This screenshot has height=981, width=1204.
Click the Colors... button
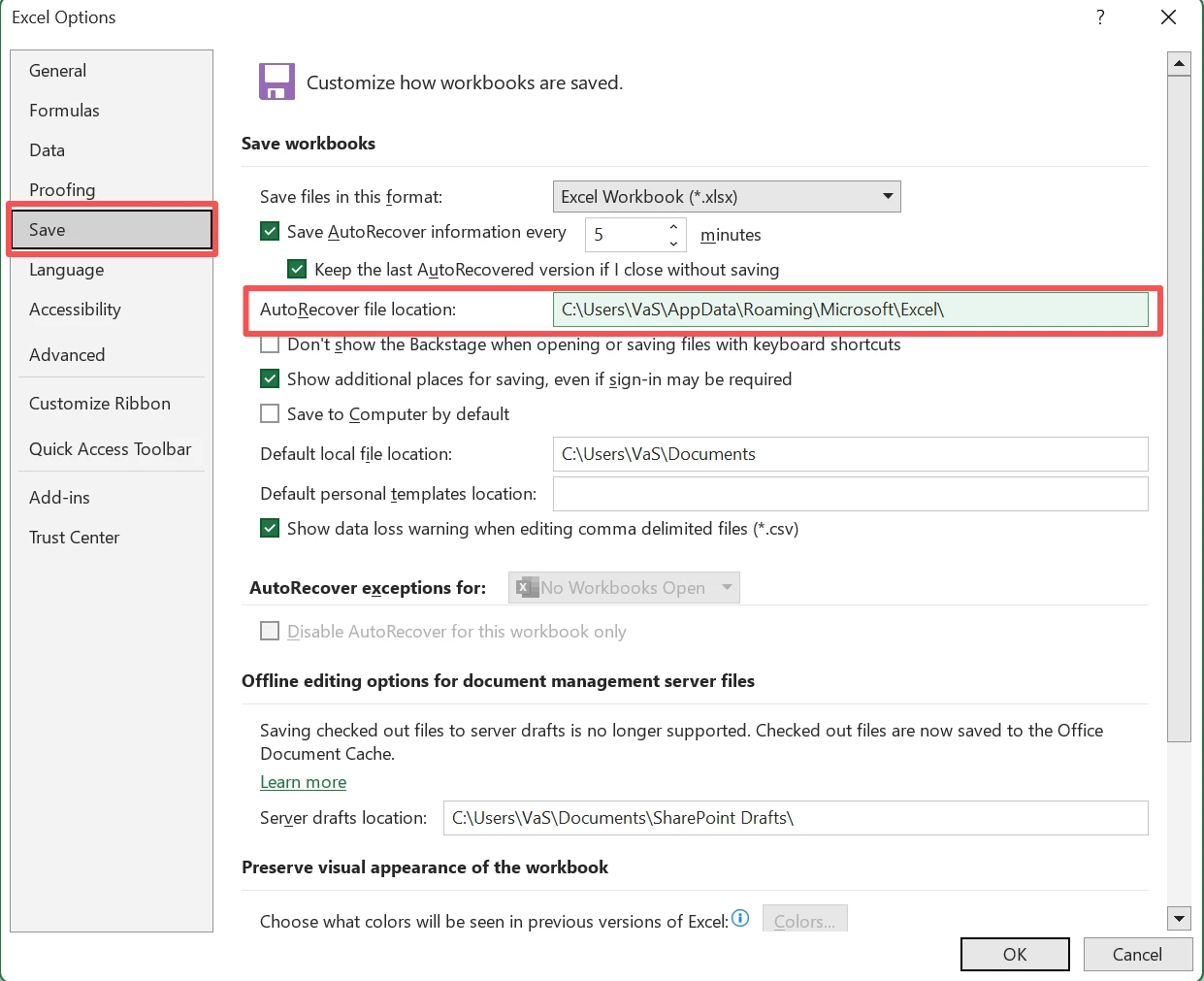804,919
